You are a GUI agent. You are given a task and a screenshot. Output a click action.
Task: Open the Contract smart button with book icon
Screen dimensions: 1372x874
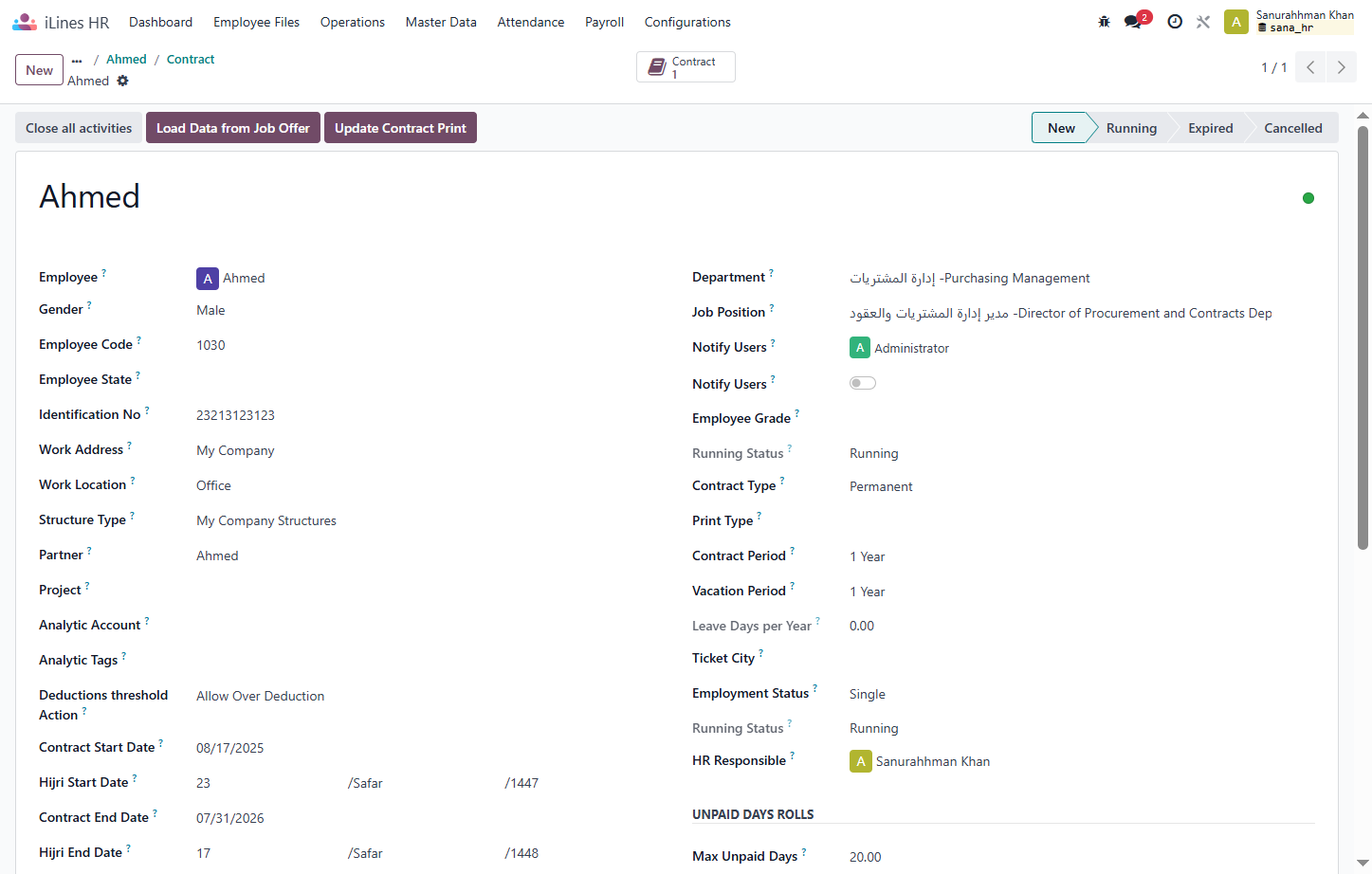(686, 67)
